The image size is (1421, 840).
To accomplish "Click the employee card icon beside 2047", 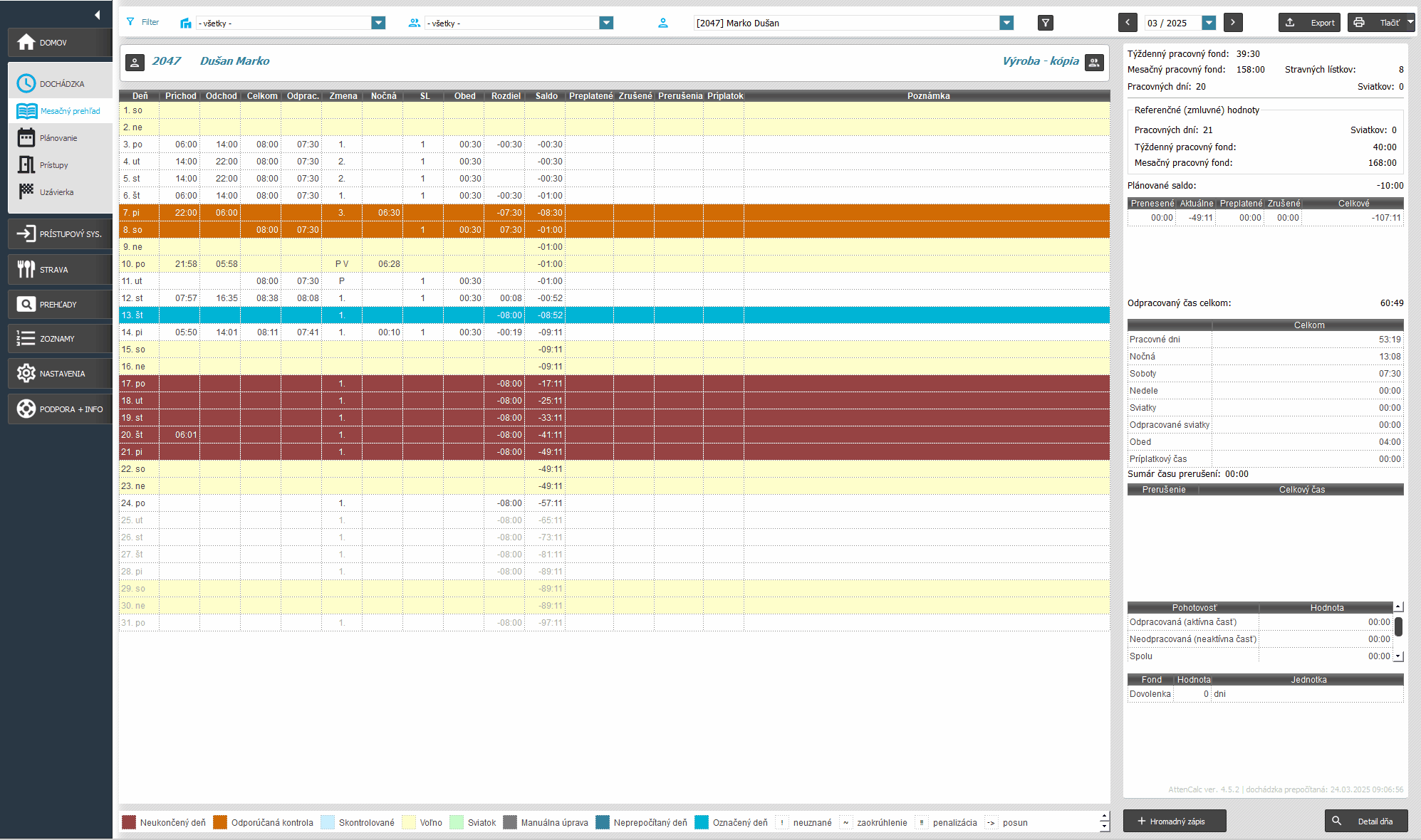I will [x=135, y=63].
